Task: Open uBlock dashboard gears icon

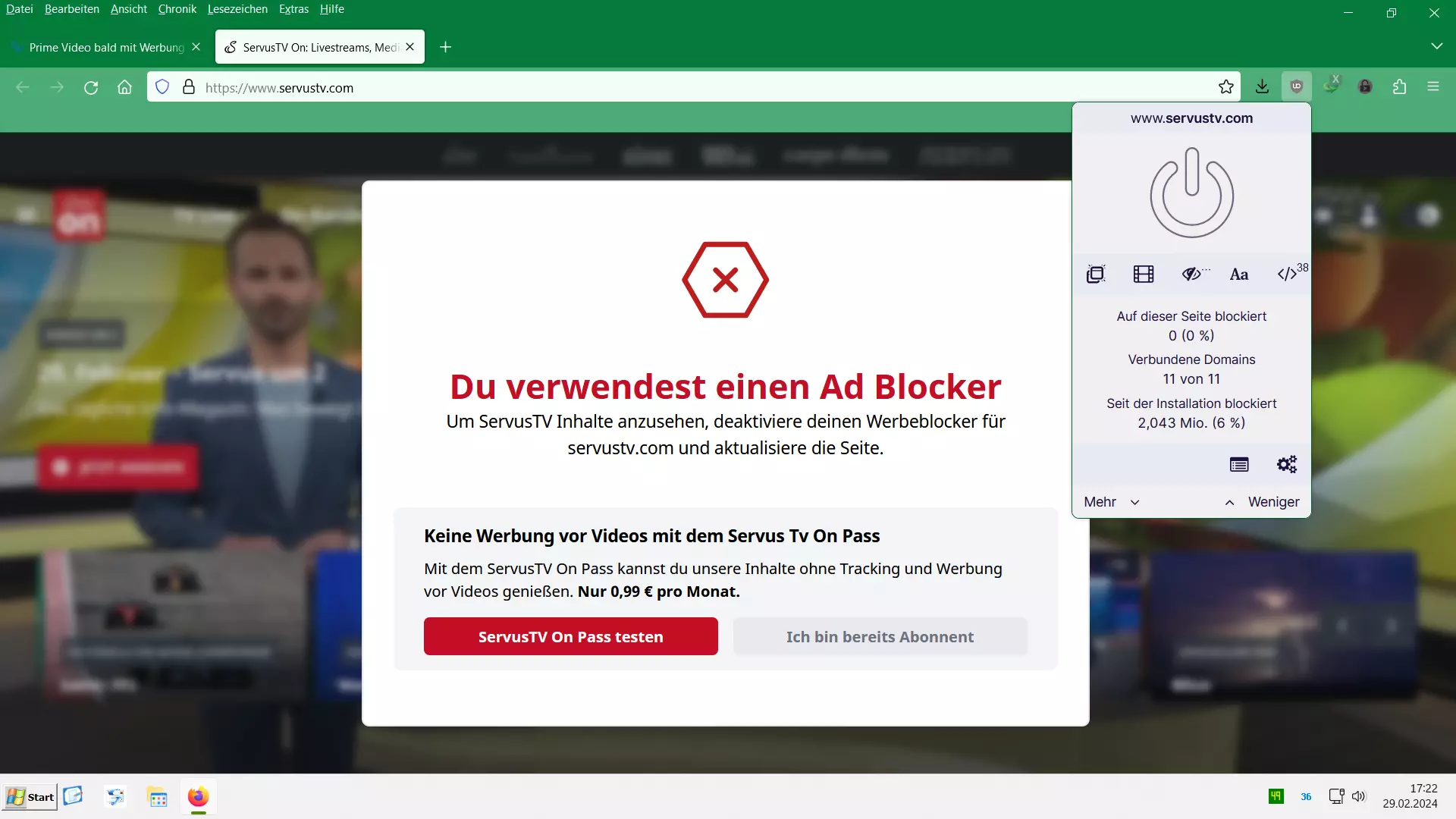Action: pos(1287,464)
